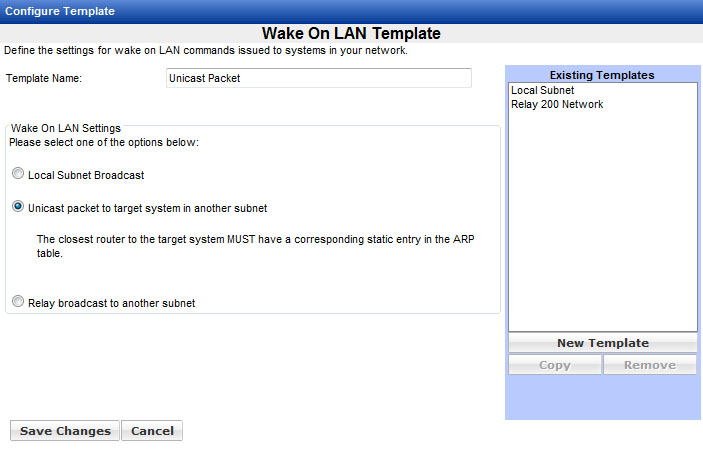Click the ARP table static entry note

coord(254,246)
